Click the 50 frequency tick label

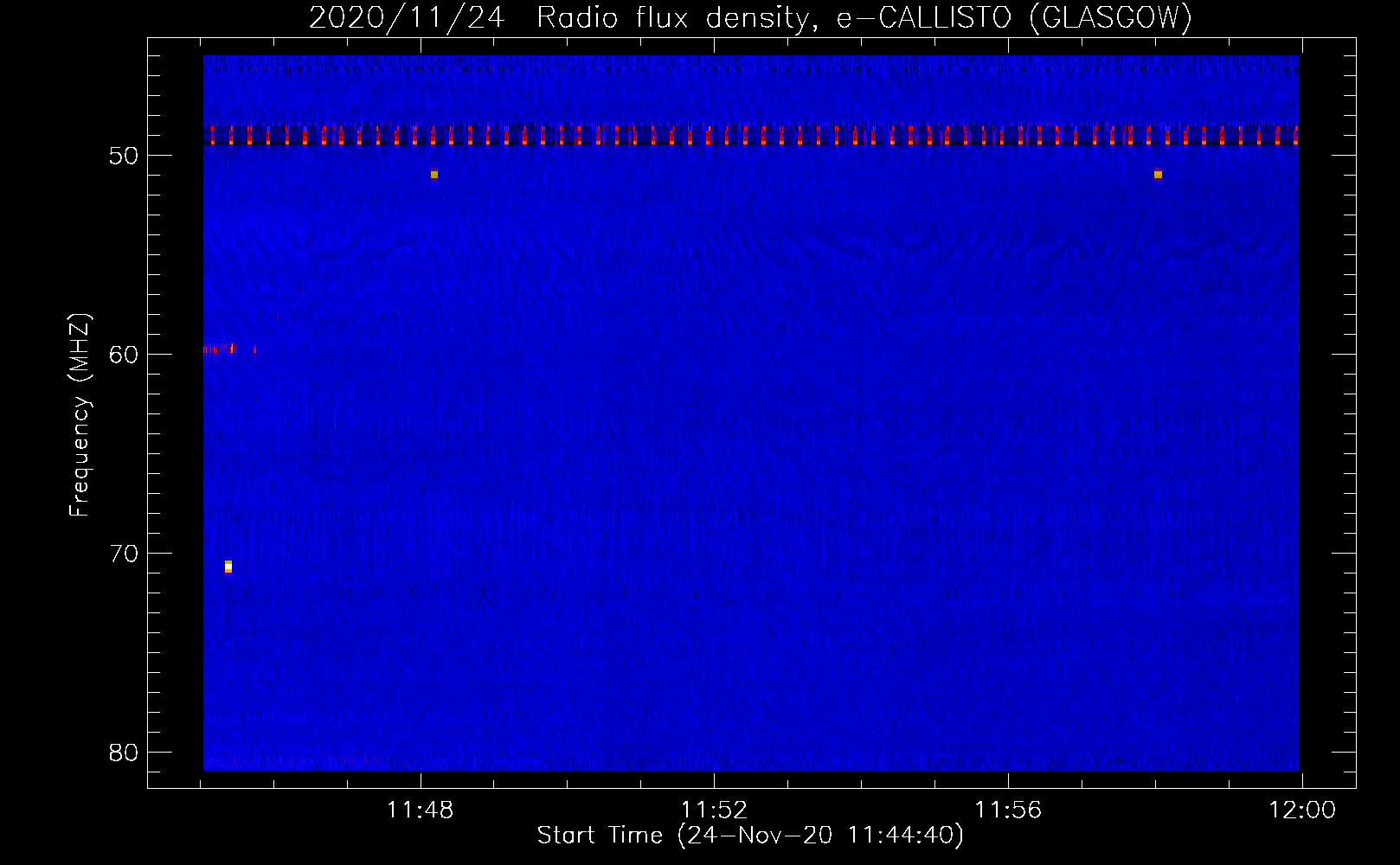pyautogui.click(x=124, y=156)
